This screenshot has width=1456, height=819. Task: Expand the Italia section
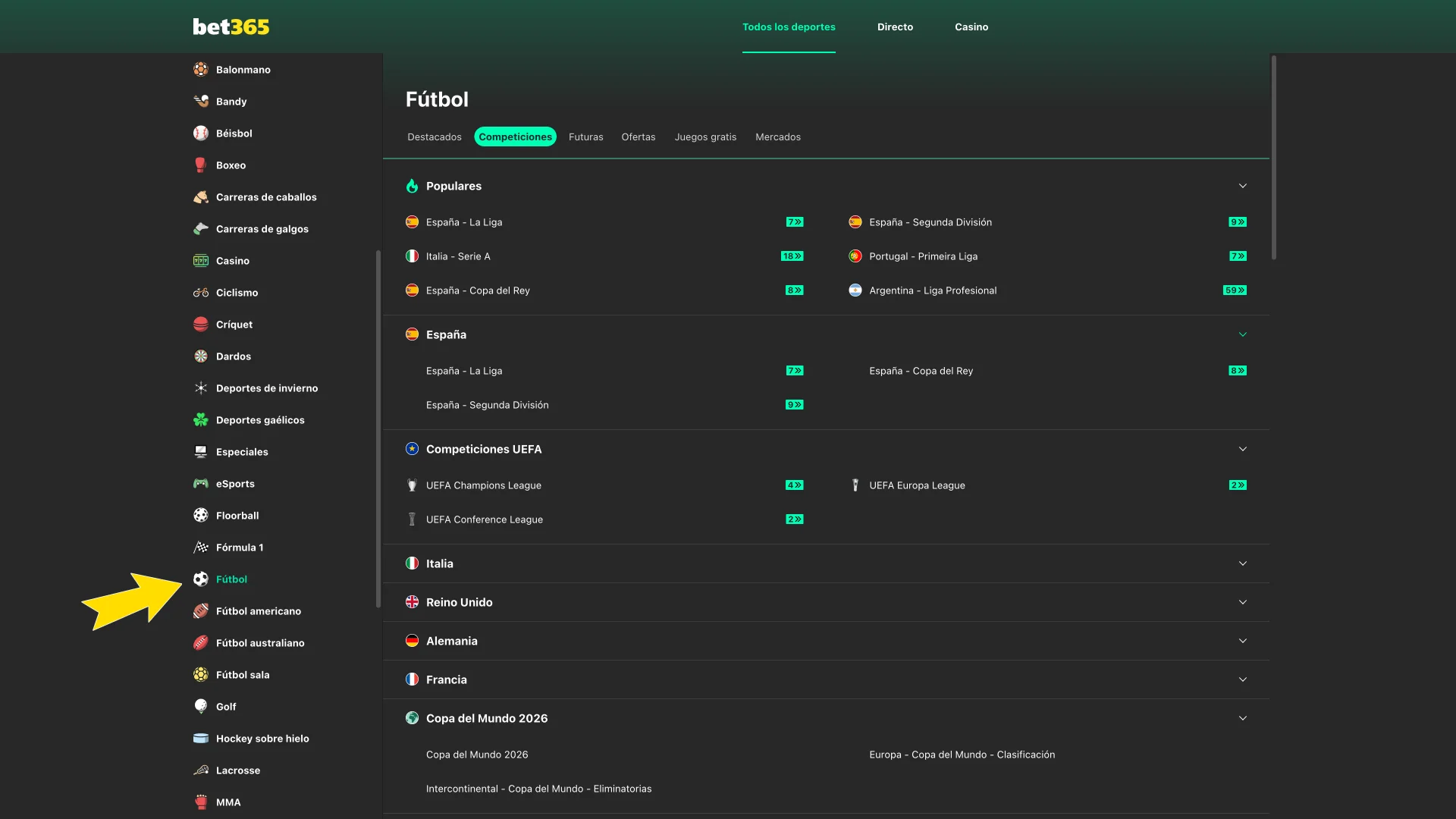pos(1242,563)
